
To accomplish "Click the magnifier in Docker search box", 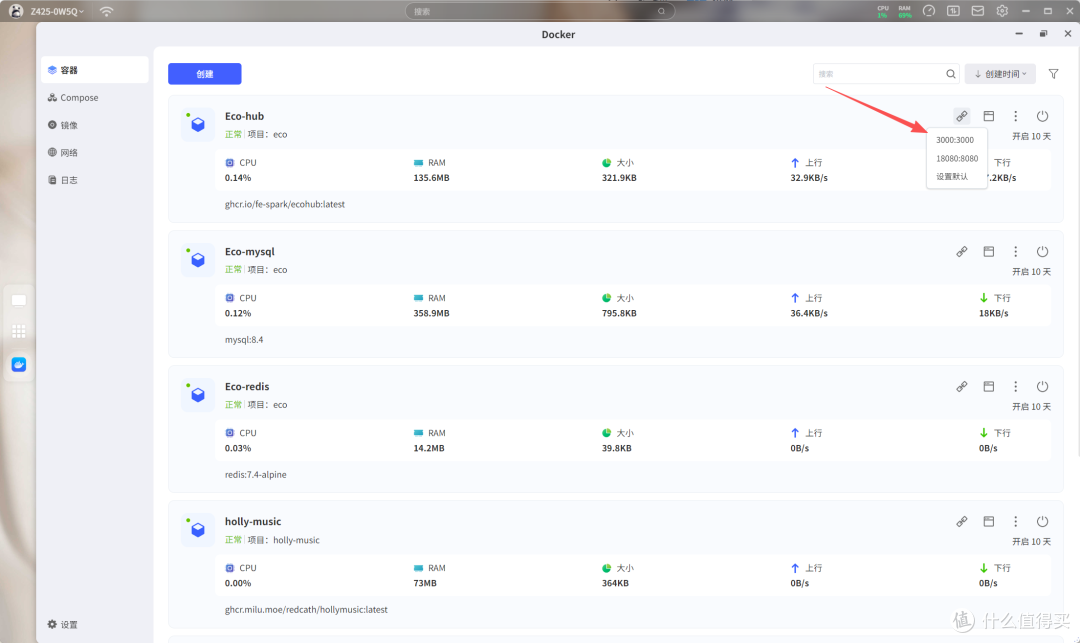I will pos(951,74).
